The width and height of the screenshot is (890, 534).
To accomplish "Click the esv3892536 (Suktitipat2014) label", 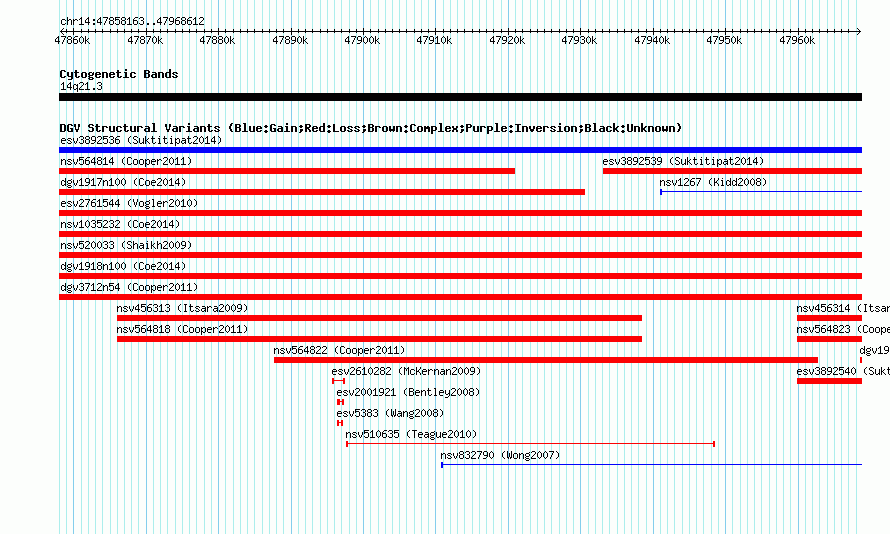I will (141, 140).
